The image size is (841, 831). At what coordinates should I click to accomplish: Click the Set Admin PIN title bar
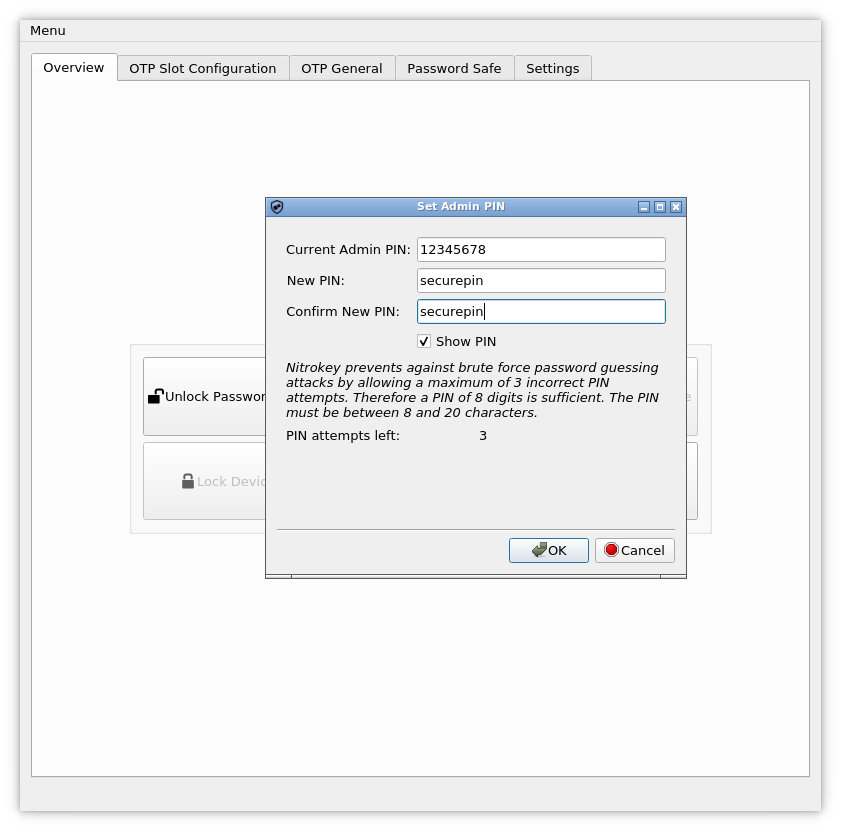(x=460, y=207)
